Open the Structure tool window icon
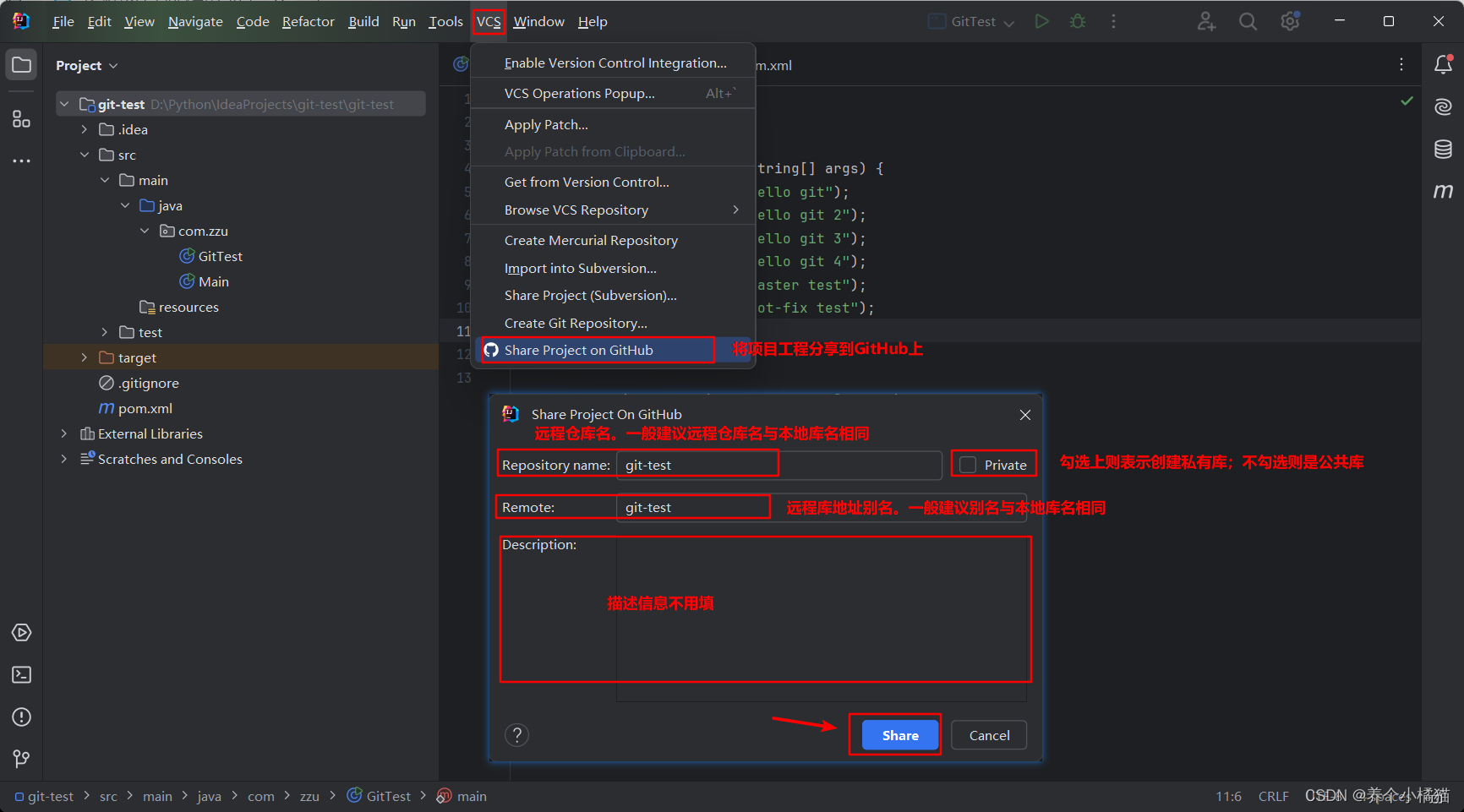The image size is (1464, 812). [22, 119]
